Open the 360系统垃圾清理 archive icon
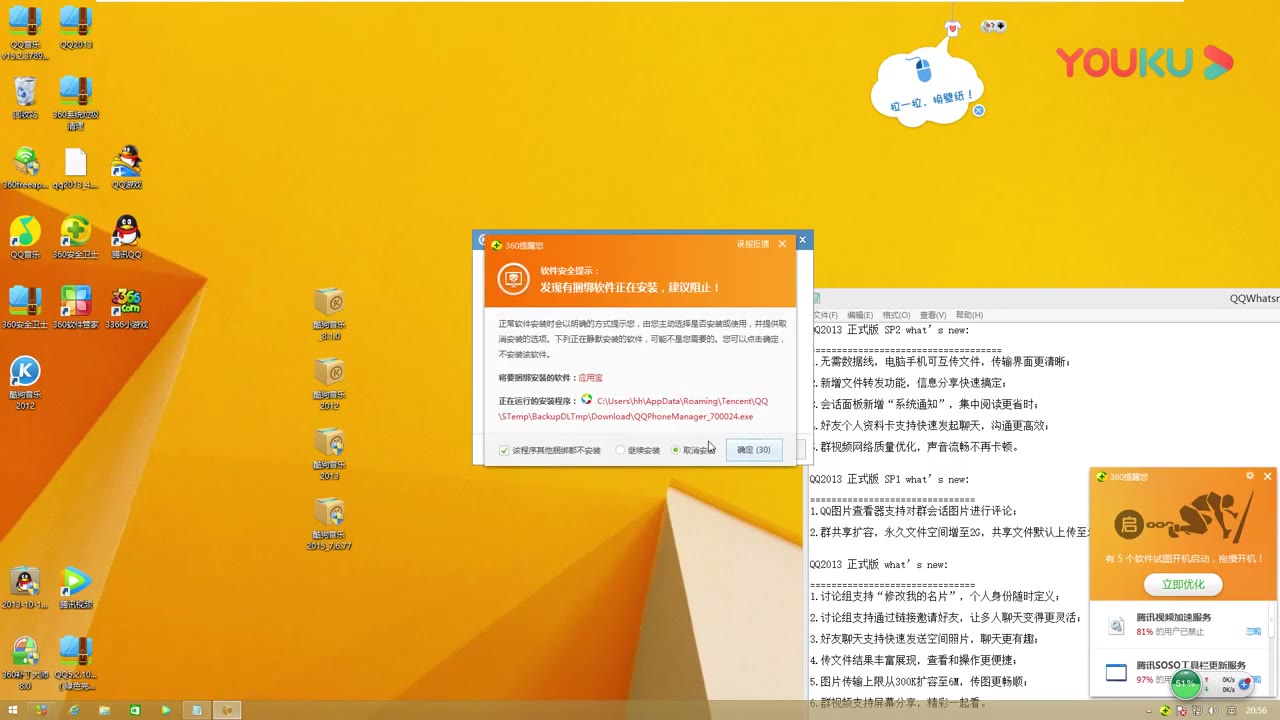This screenshot has width=1280, height=720. [x=76, y=102]
